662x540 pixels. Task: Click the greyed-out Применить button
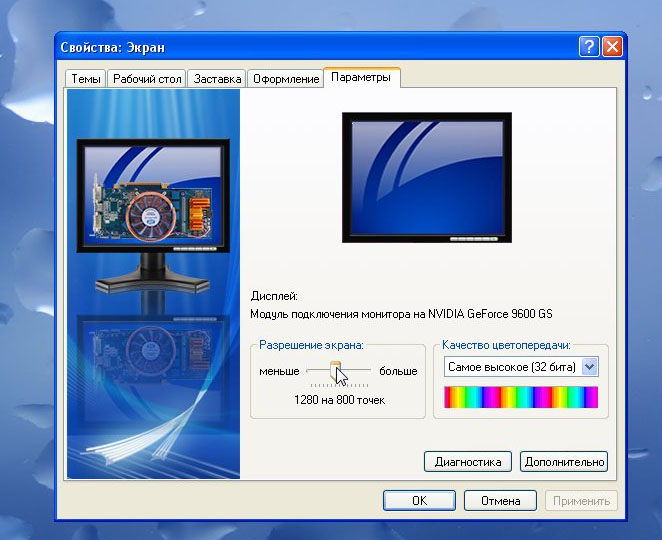tap(581, 500)
